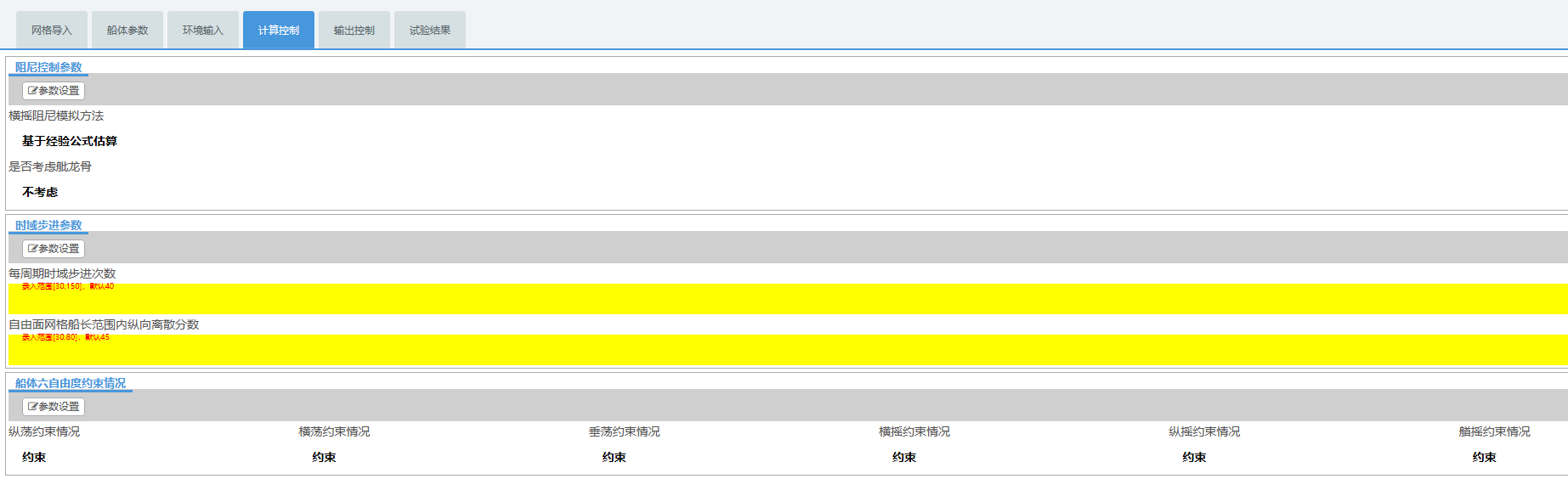Click the 船体六自由度约束情况 section heading
Viewport: 1568px width, 479px height.
71,383
